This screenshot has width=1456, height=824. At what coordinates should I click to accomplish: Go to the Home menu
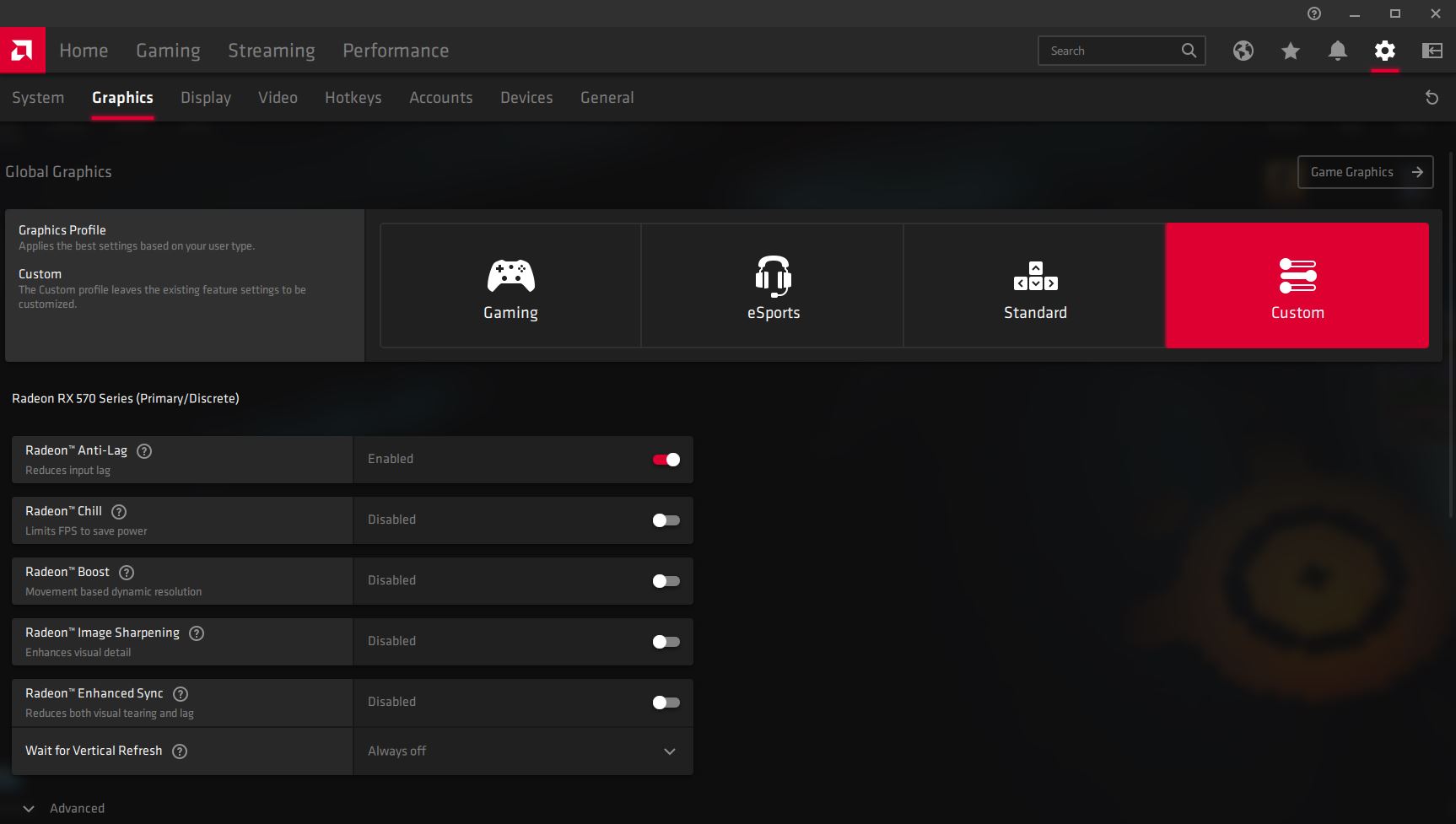(84, 51)
